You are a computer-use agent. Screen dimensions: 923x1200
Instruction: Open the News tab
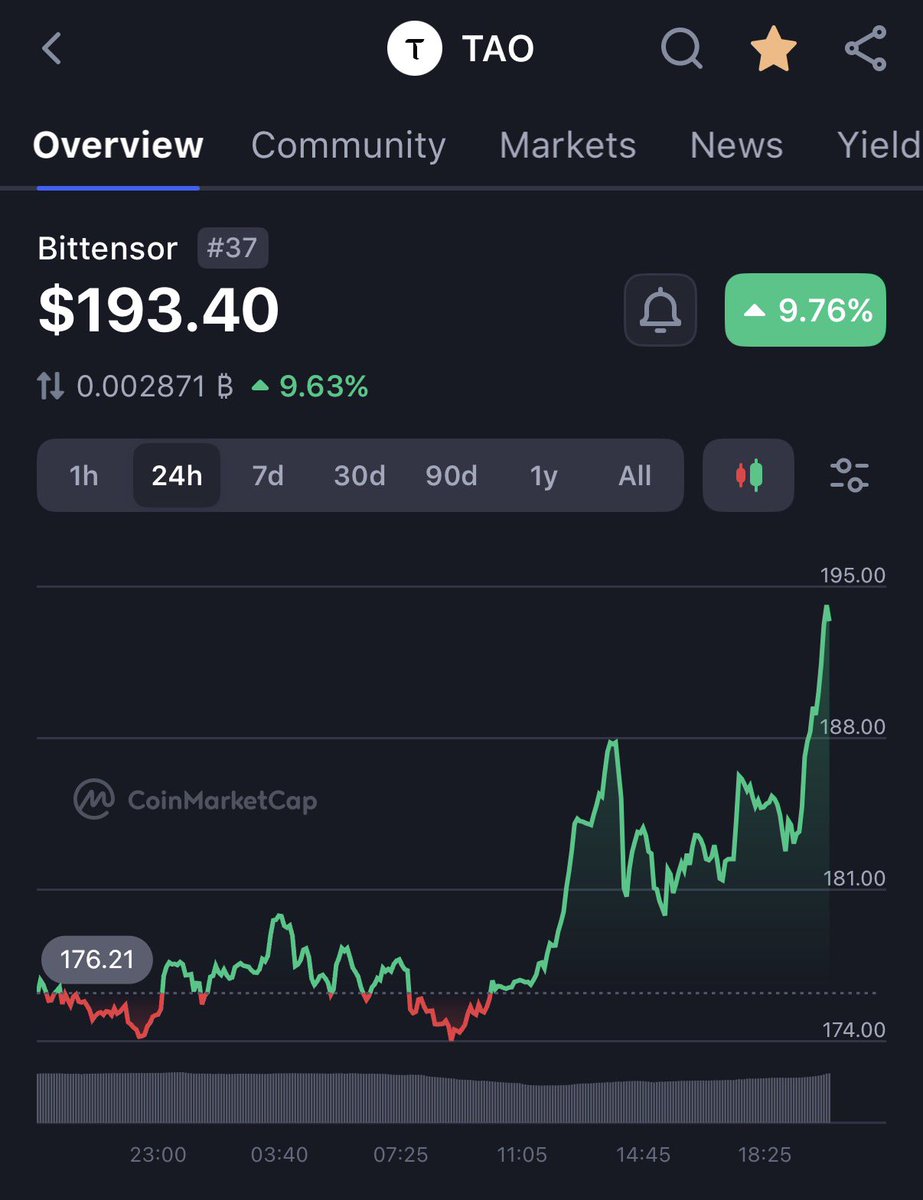click(x=736, y=146)
